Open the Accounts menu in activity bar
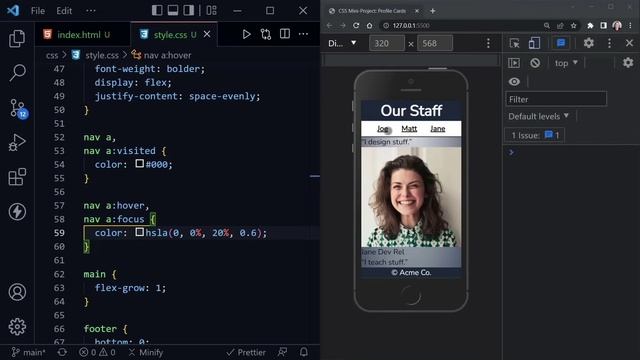The image size is (640, 360). [x=17, y=292]
